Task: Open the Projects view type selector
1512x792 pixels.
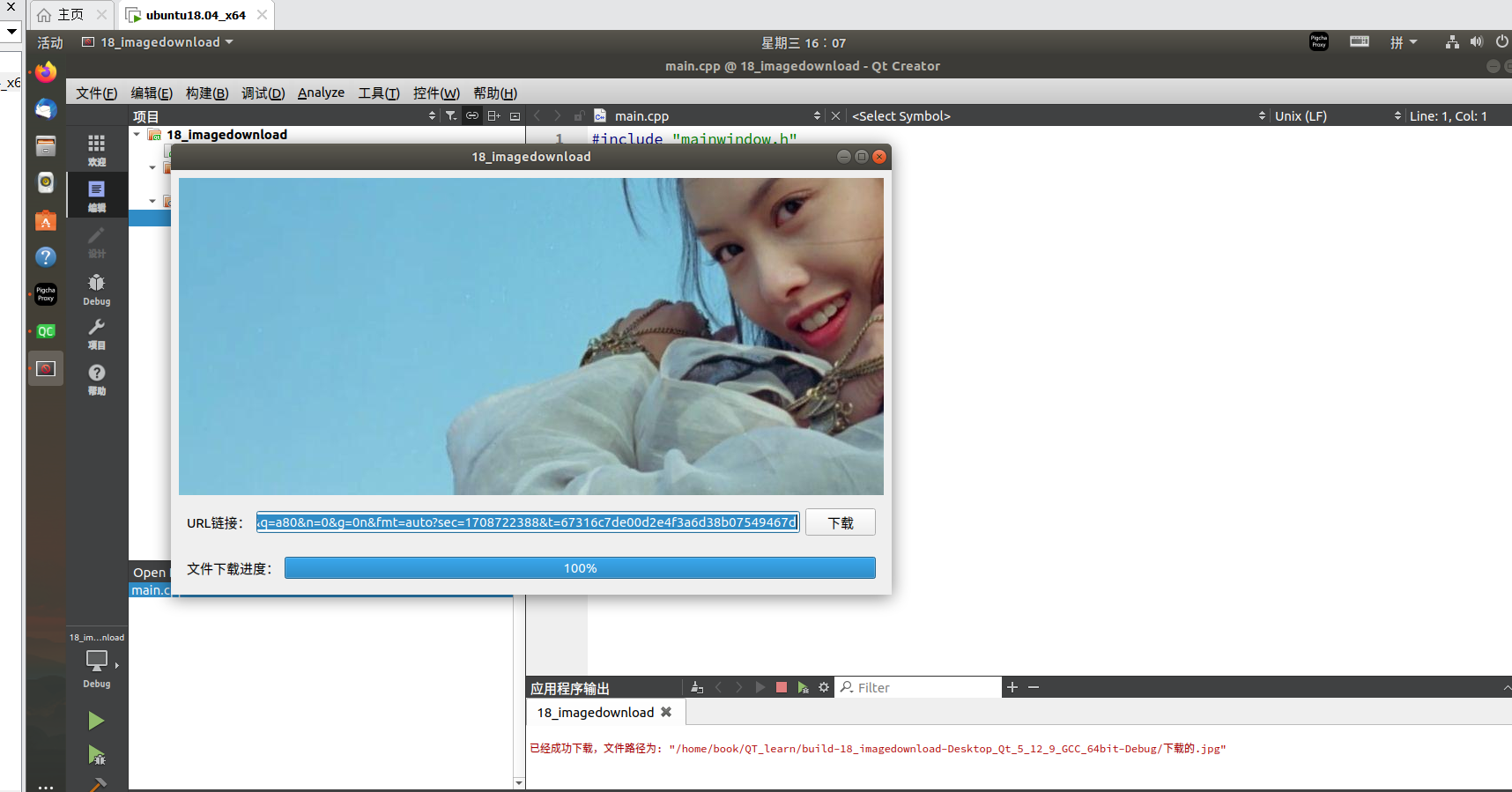Action: tap(284, 115)
